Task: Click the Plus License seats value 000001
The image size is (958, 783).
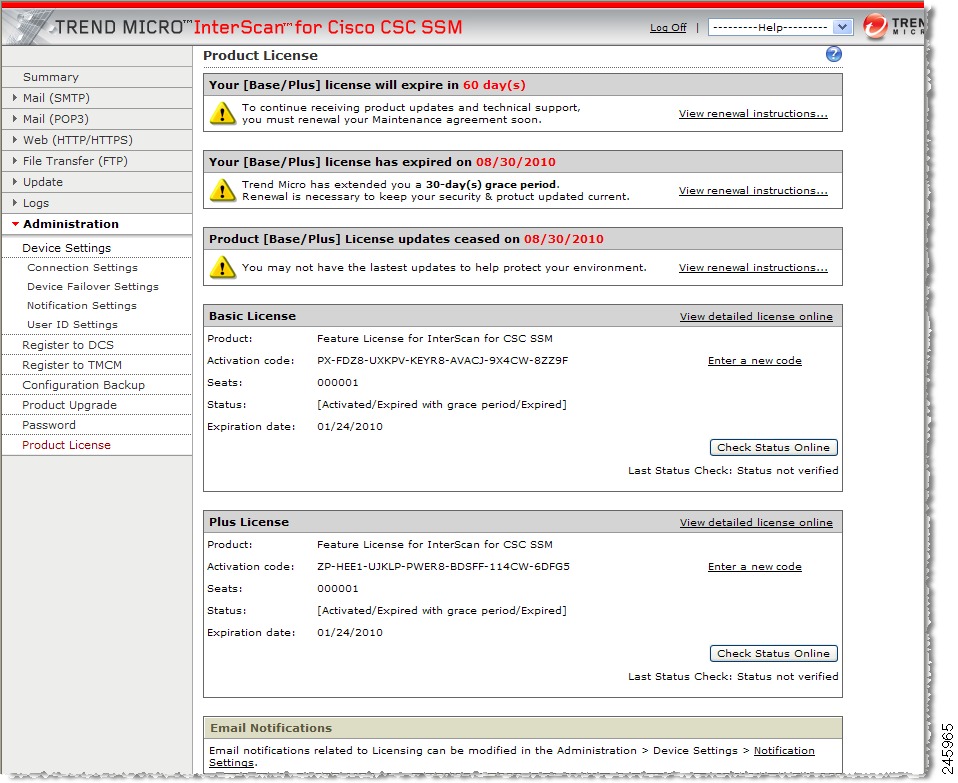Action: click(x=337, y=588)
